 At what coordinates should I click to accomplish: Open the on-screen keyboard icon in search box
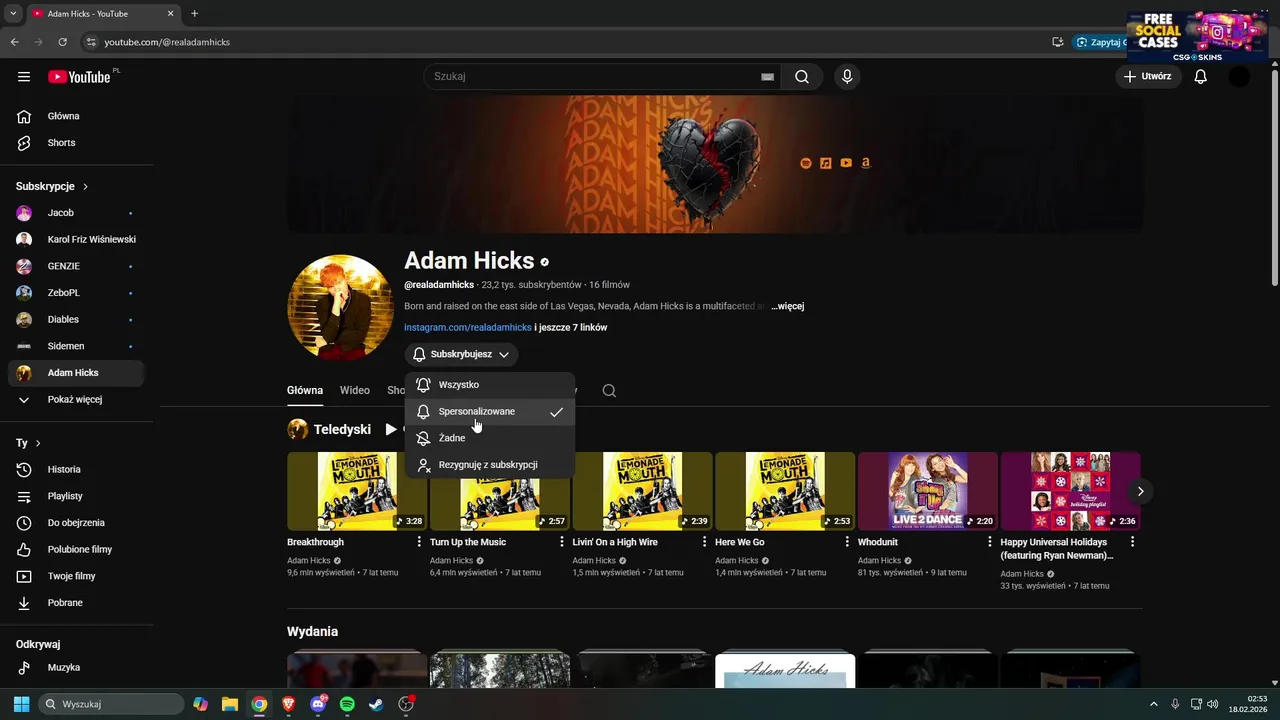[x=767, y=77]
